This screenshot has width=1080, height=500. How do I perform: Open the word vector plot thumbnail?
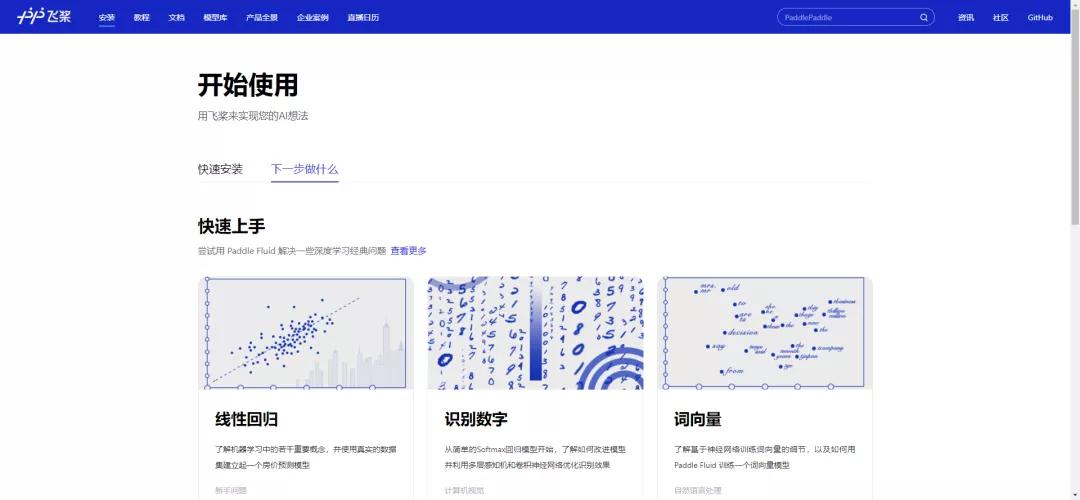pyautogui.click(x=765, y=333)
